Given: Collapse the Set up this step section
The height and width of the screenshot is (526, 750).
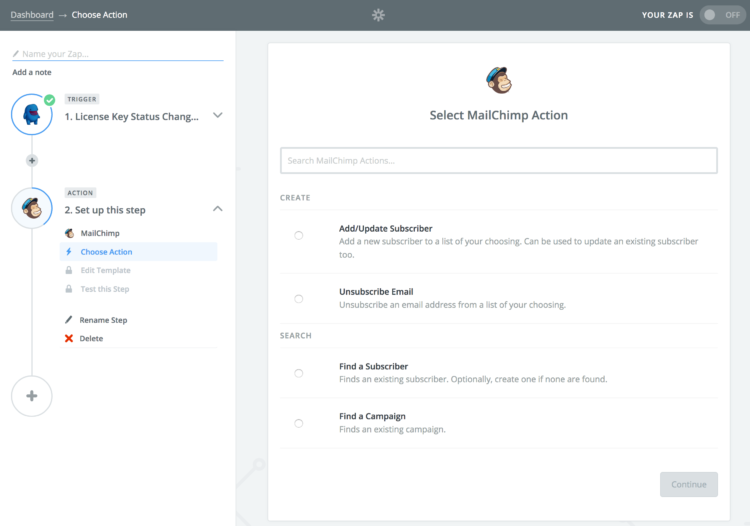Looking at the screenshot, I should [x=218, y=209].
